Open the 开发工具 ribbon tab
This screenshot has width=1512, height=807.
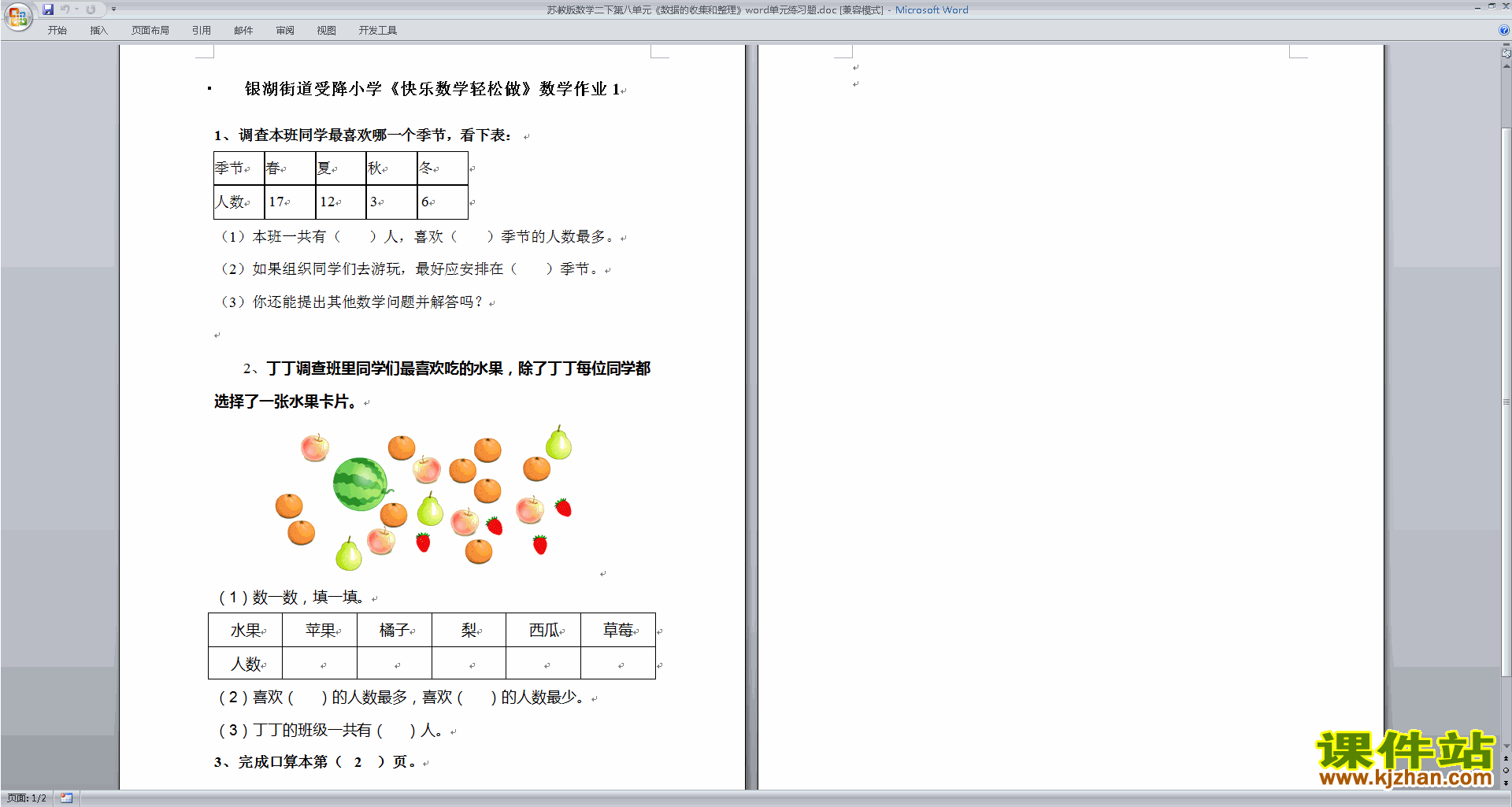tap(377, 31)
